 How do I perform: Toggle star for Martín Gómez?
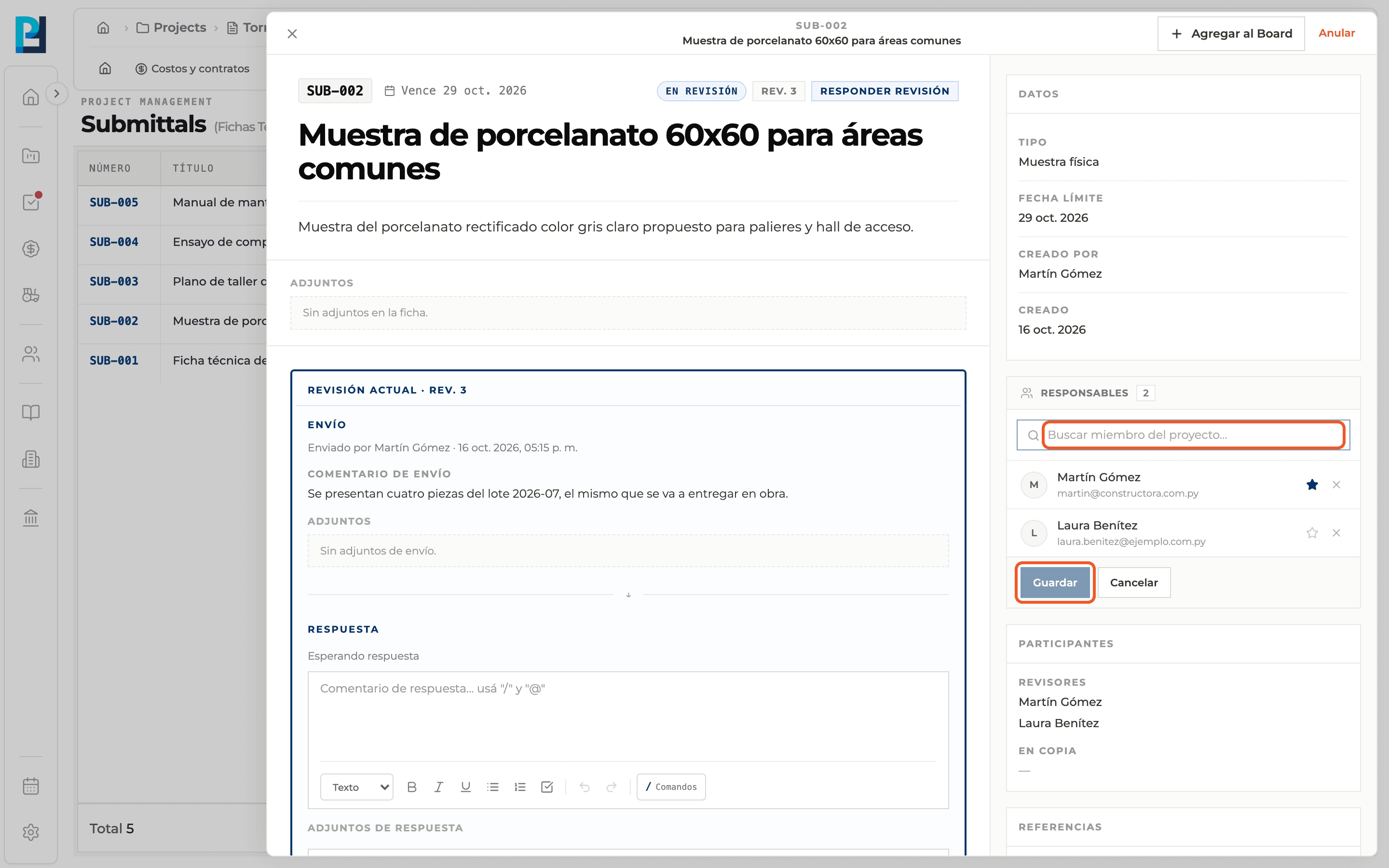(1312, 485)
